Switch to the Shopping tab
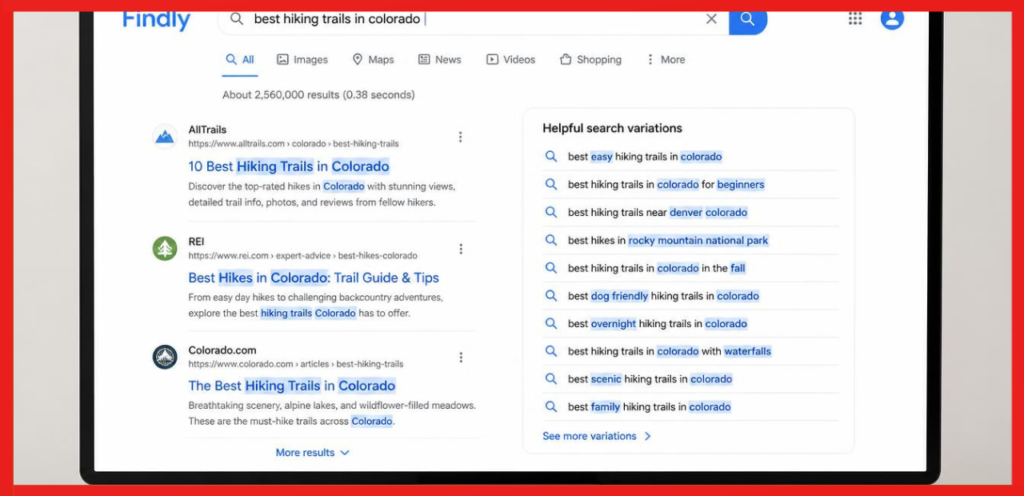1024x496 pixels. click(x=590, y=59)
